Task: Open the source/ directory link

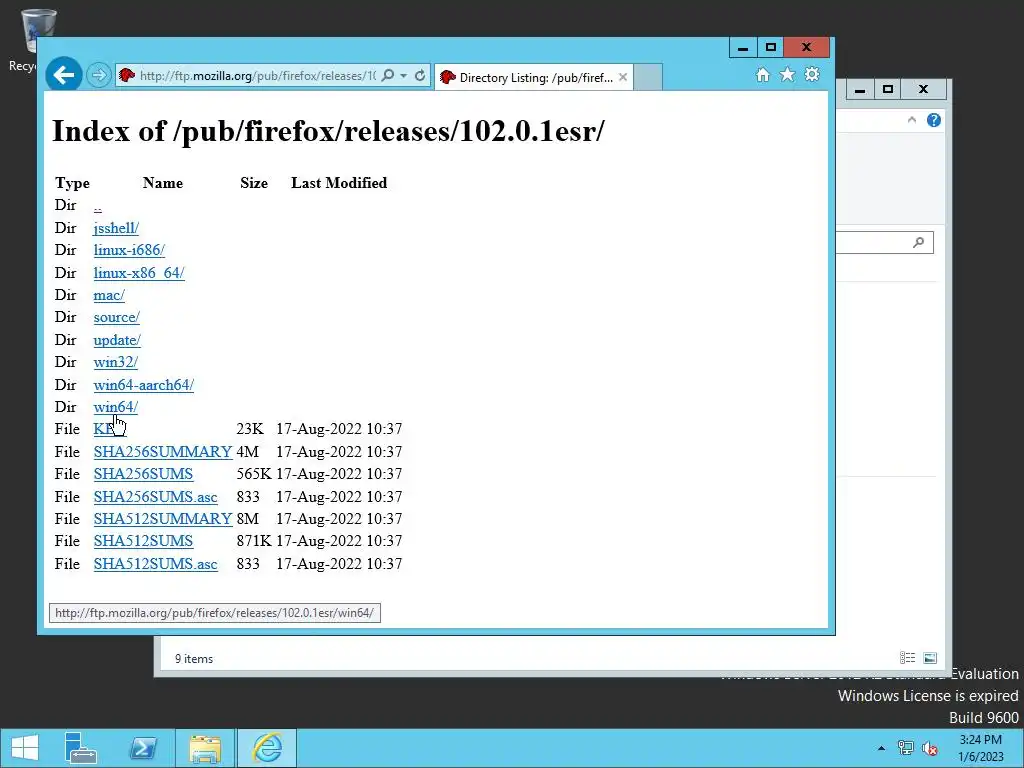Action: (117, 317)
